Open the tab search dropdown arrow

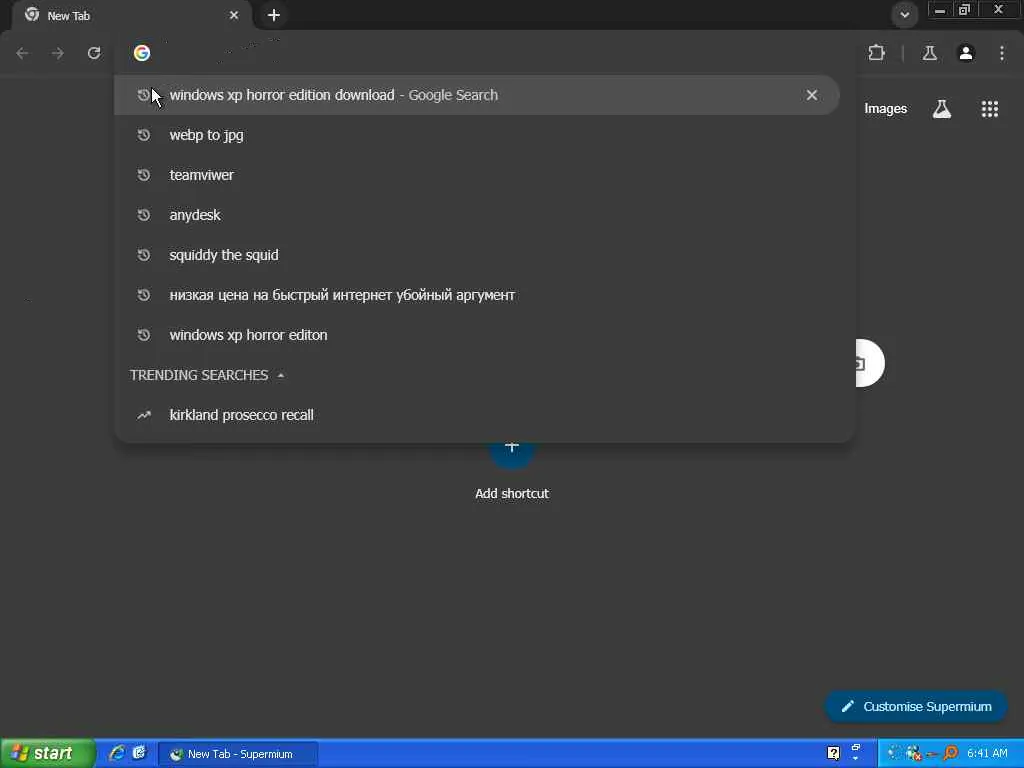pos(904,14)
